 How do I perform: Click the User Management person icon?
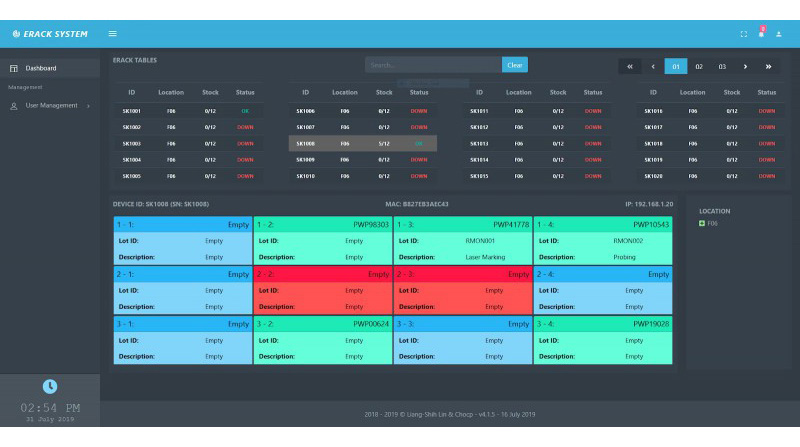point(14,106)
